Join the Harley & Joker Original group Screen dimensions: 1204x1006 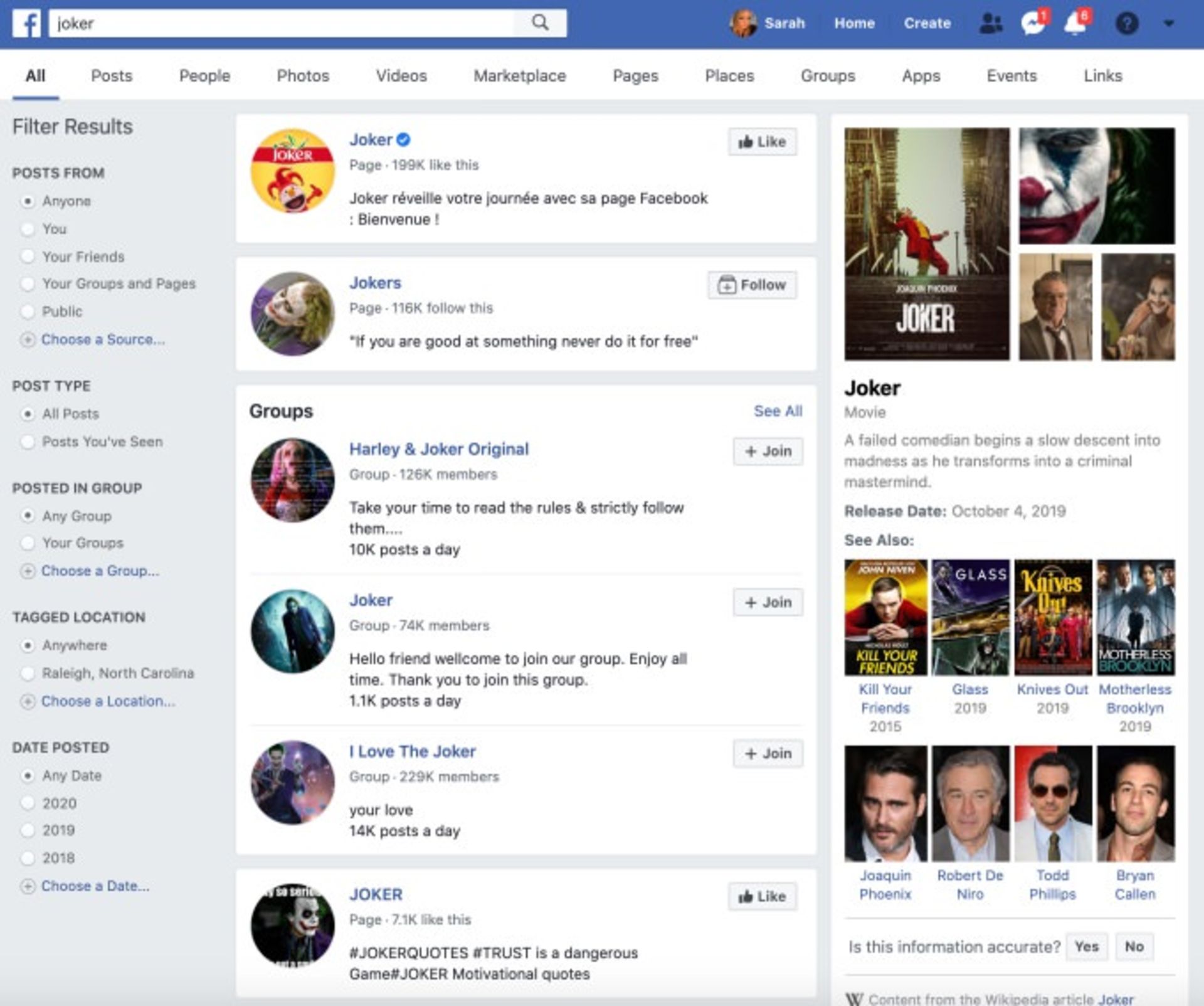click(768, 451)
